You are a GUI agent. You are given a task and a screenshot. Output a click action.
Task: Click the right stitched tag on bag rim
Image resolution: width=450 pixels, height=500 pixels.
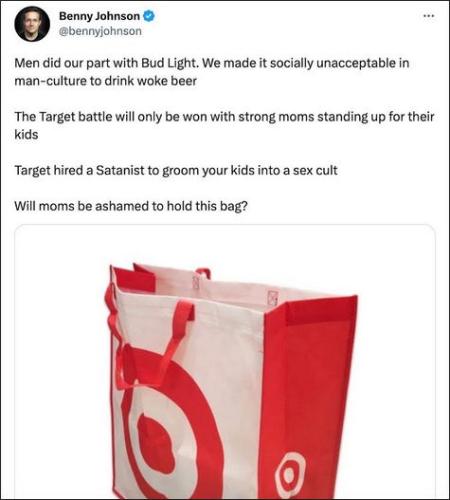(273, 297)
